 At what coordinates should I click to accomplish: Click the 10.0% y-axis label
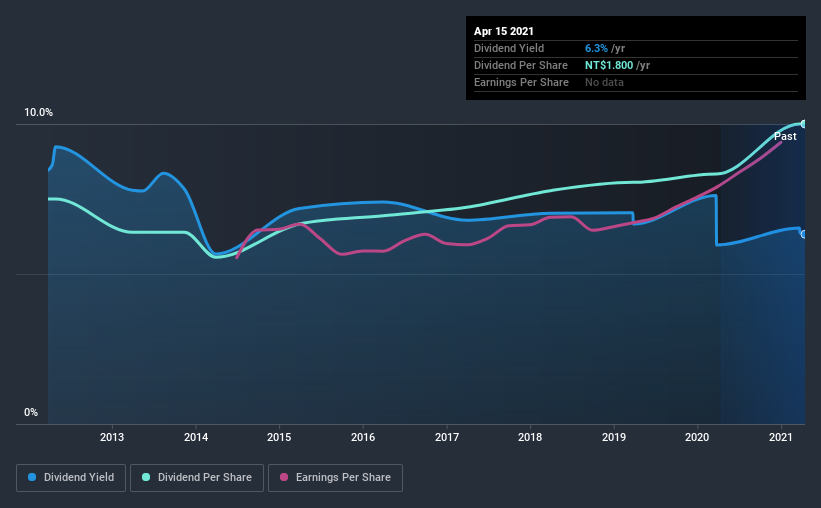[x=38, y=113]
